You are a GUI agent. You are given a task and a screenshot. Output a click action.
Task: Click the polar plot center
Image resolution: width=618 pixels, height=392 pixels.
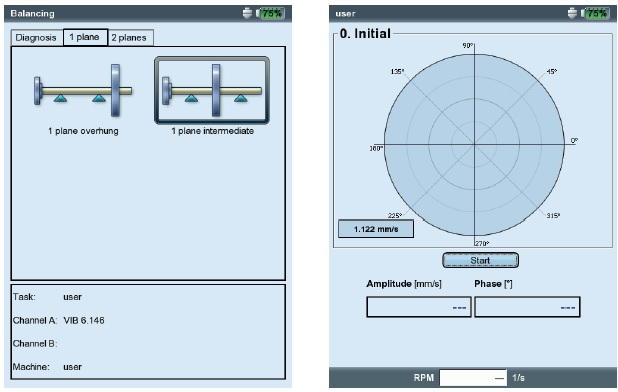[474, 144]
